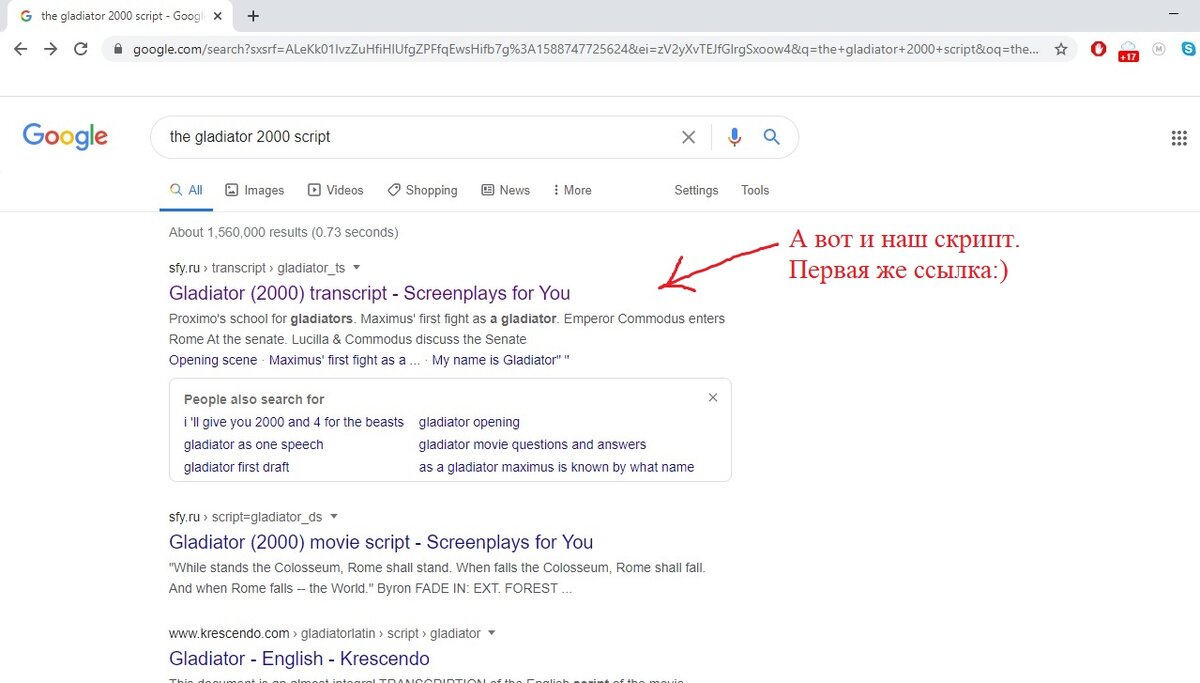
Task: Switch to the Images results tab
Action: point(254,190)
